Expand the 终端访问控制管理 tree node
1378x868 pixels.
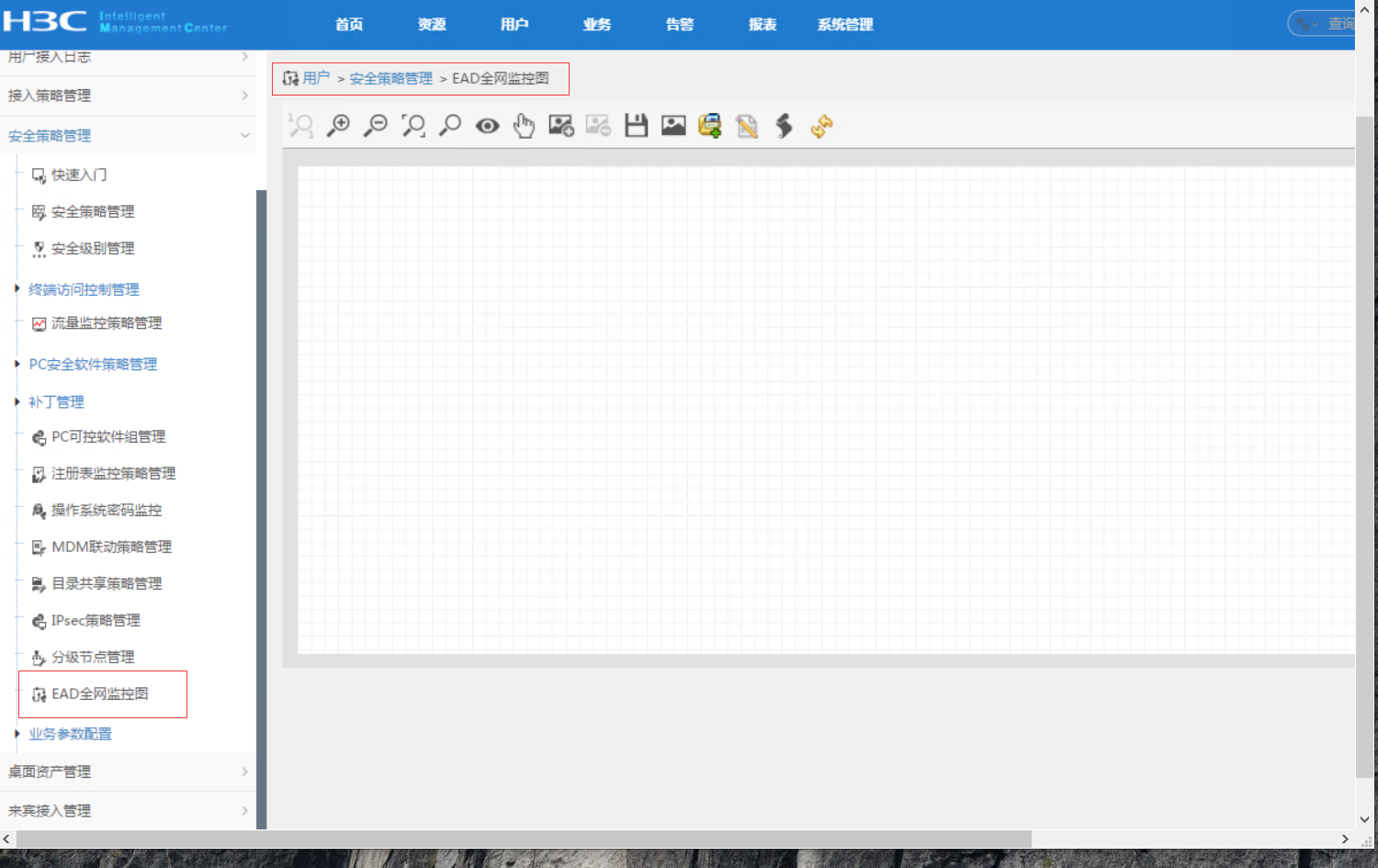point(17,289)
